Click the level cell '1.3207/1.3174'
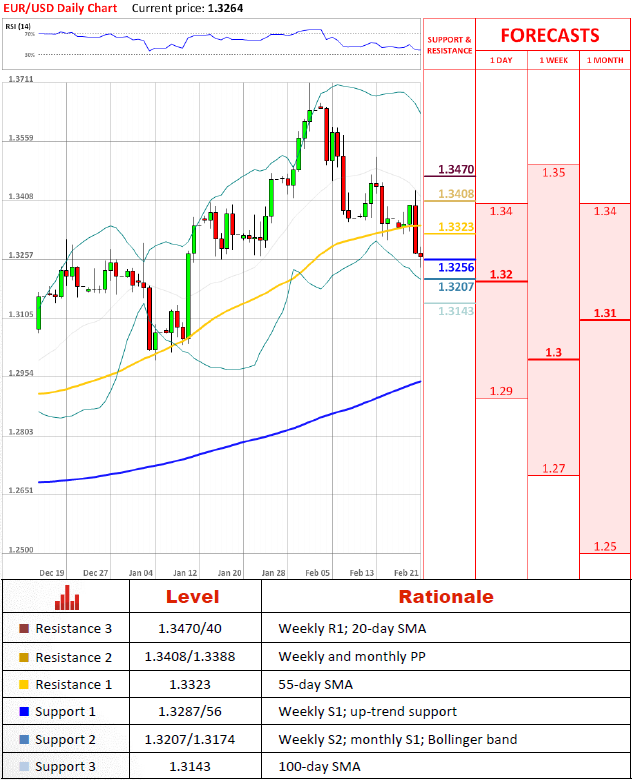The height and width of the screenshot is (780, 633). click(190, 740)
